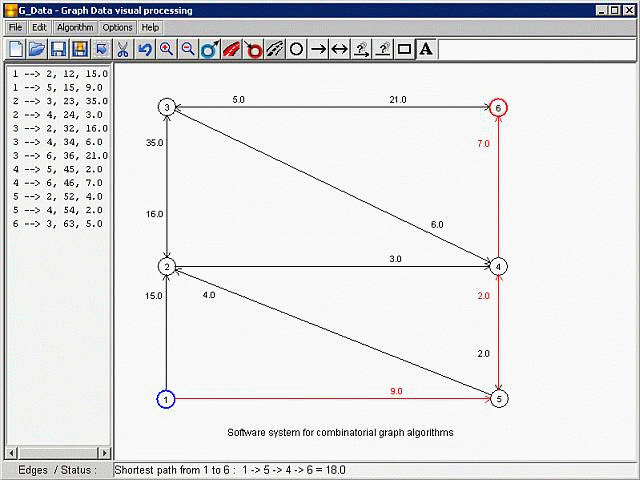The image size is (640, 480).
Task: Click the edge list horizontal scrollbar thumb
Action: point(58,452)
